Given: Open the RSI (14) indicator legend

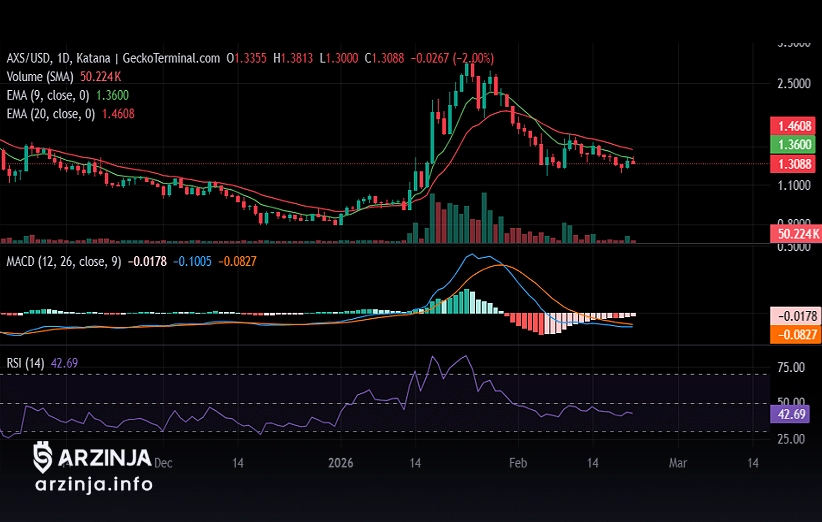Looking at the screenshot, I should pos(25,363).
